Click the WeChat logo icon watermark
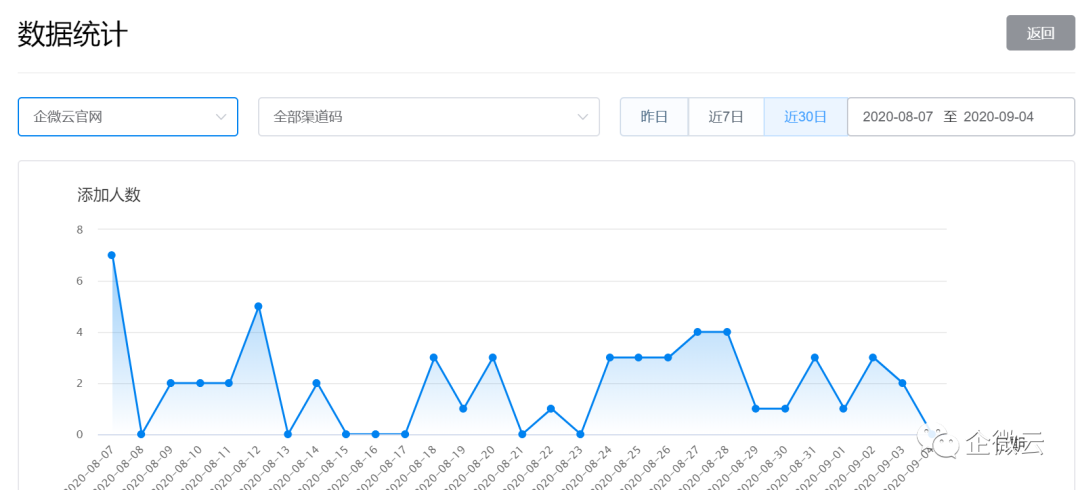Viewport: 1080px width, 490px height. tap(937, 441)
